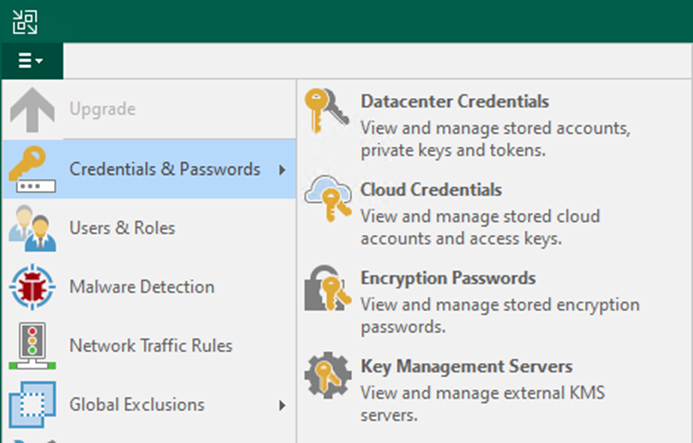Select the Credentials & Passwords key icon
This screenshot has width=693, height=443.
[x=32, y=169]
